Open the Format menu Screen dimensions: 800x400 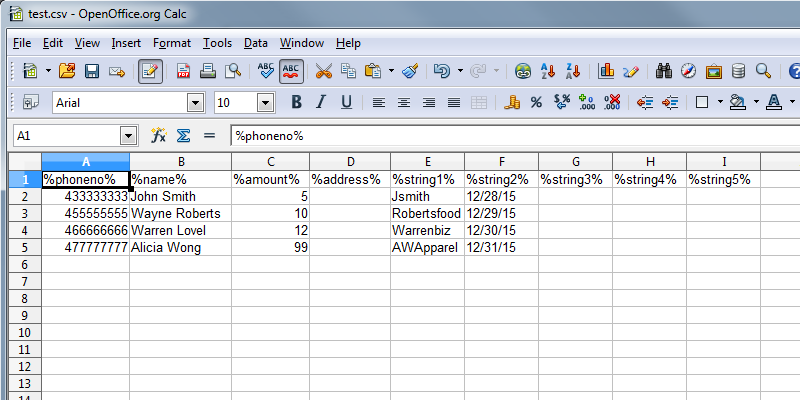(172, 43)
